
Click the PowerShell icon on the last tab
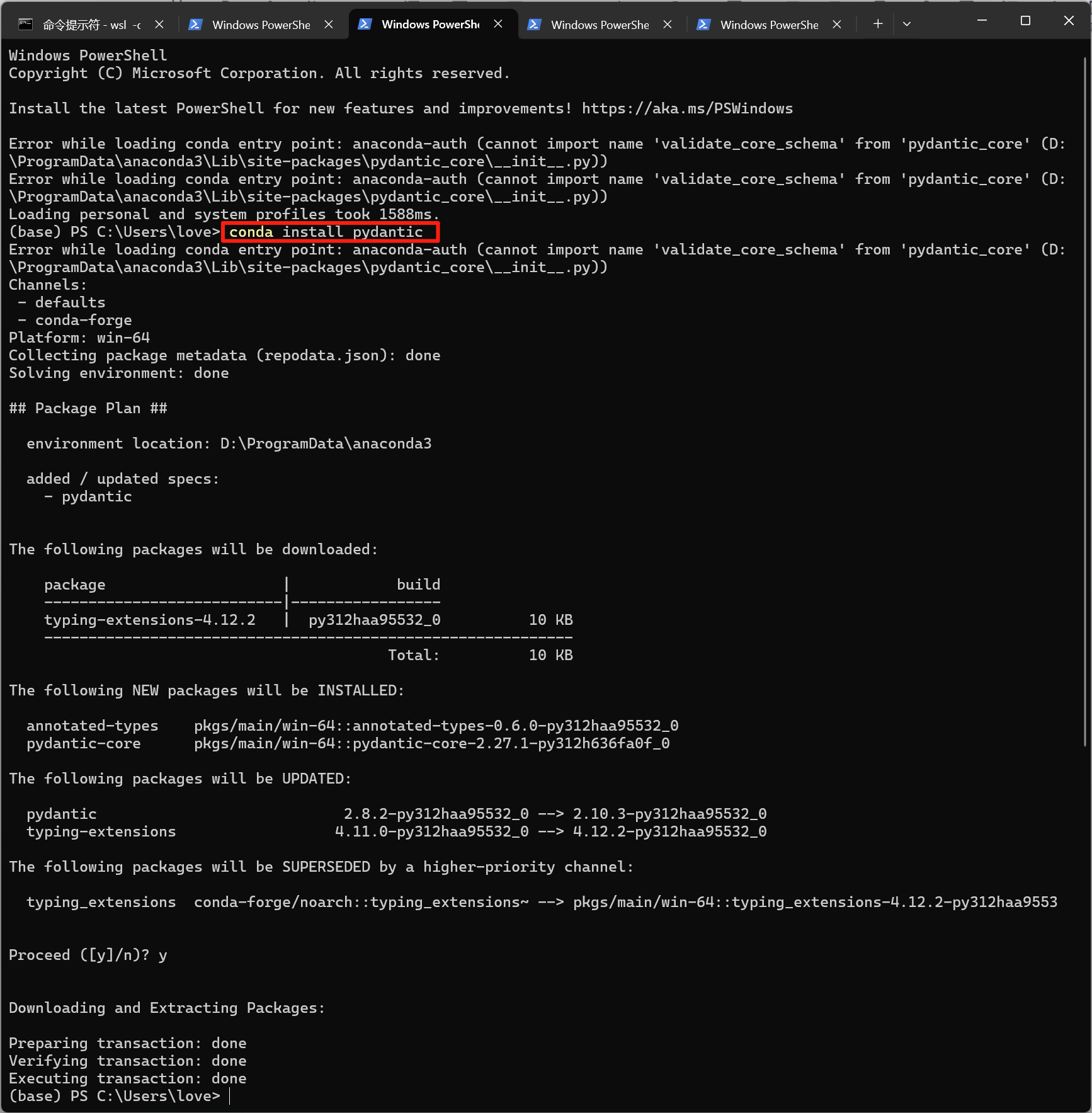coord(703,25)
